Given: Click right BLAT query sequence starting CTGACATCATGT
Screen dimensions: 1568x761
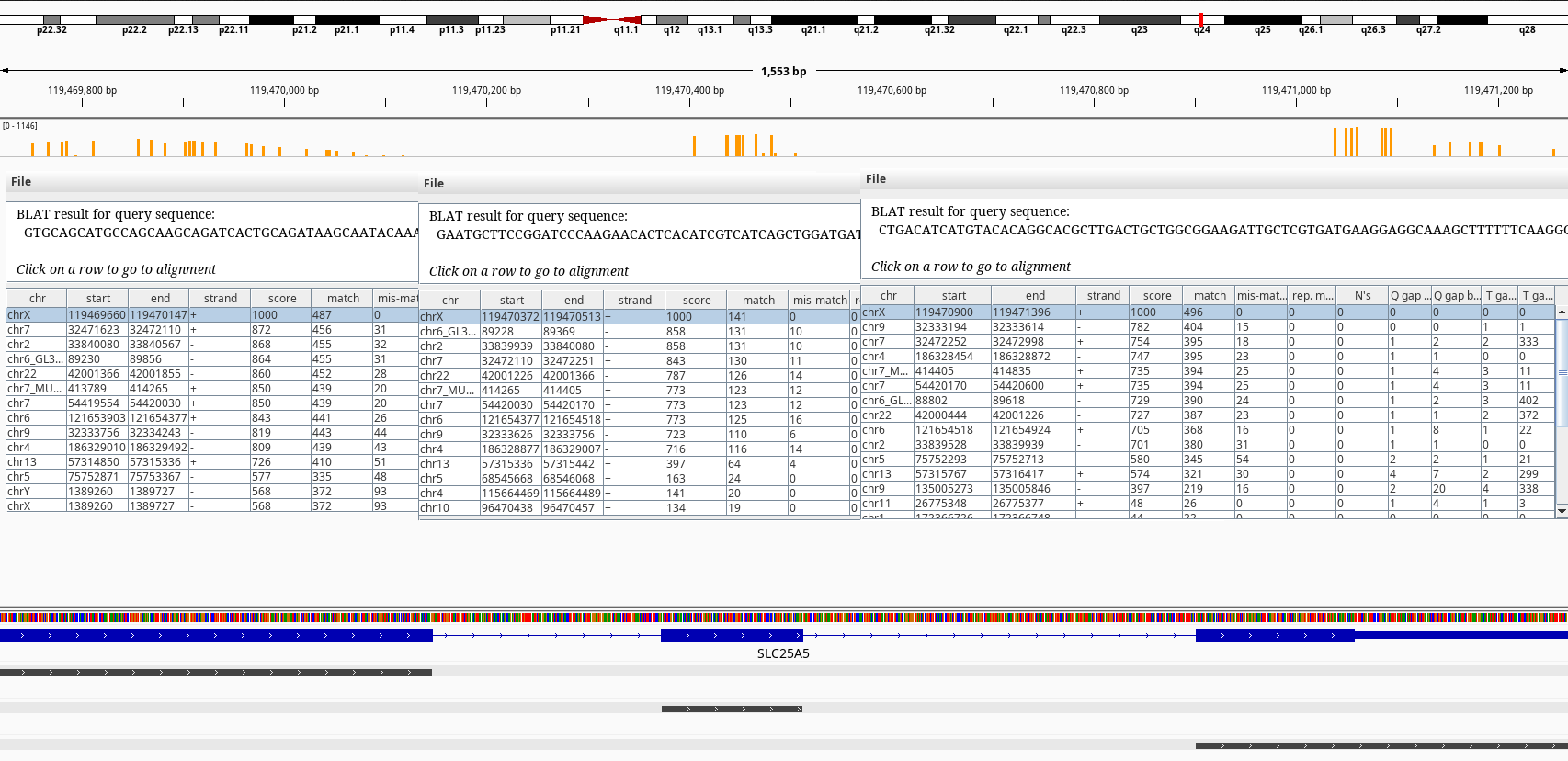Looking at the screenshot, I should click(x=1222, y=230).
